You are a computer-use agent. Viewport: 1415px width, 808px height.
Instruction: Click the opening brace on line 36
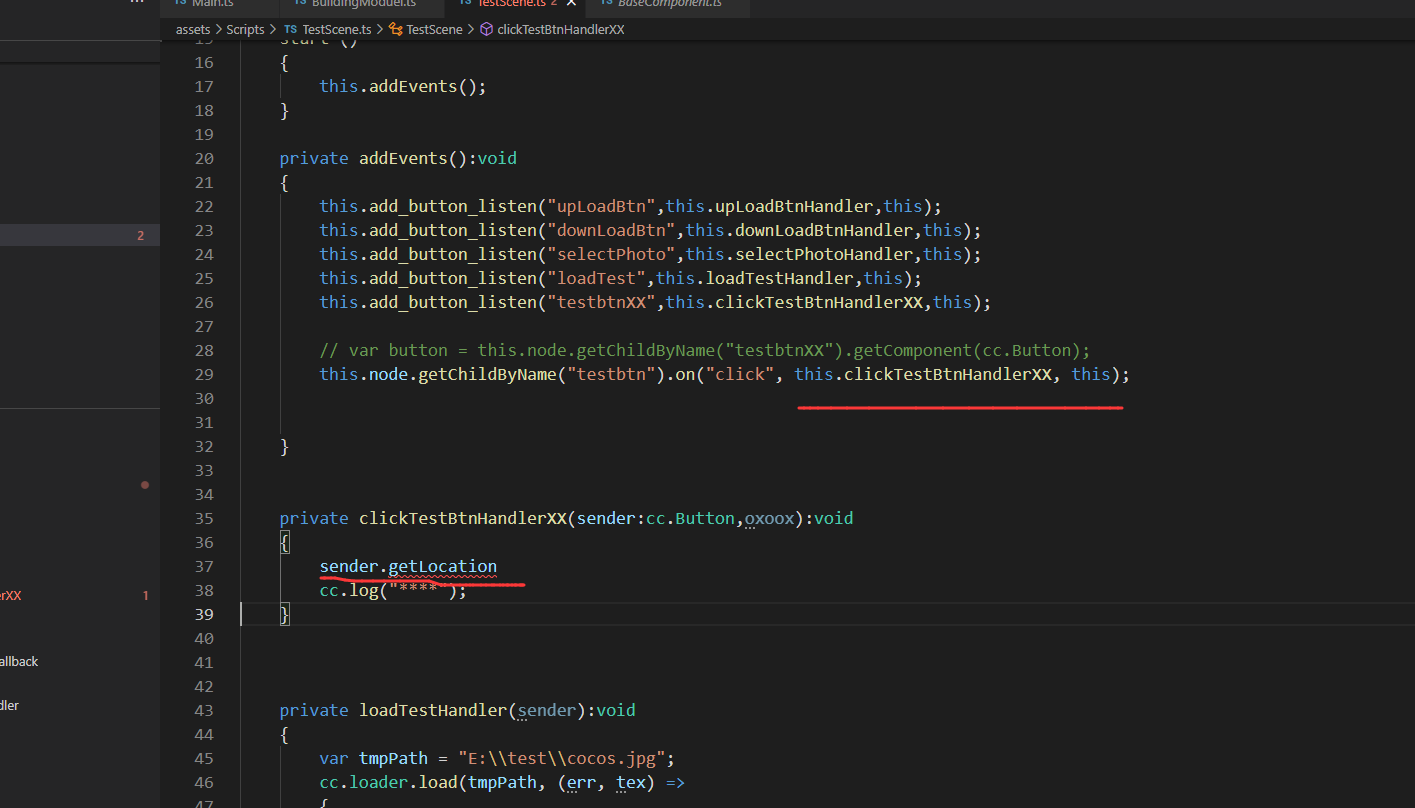click(x=285, y=542)
